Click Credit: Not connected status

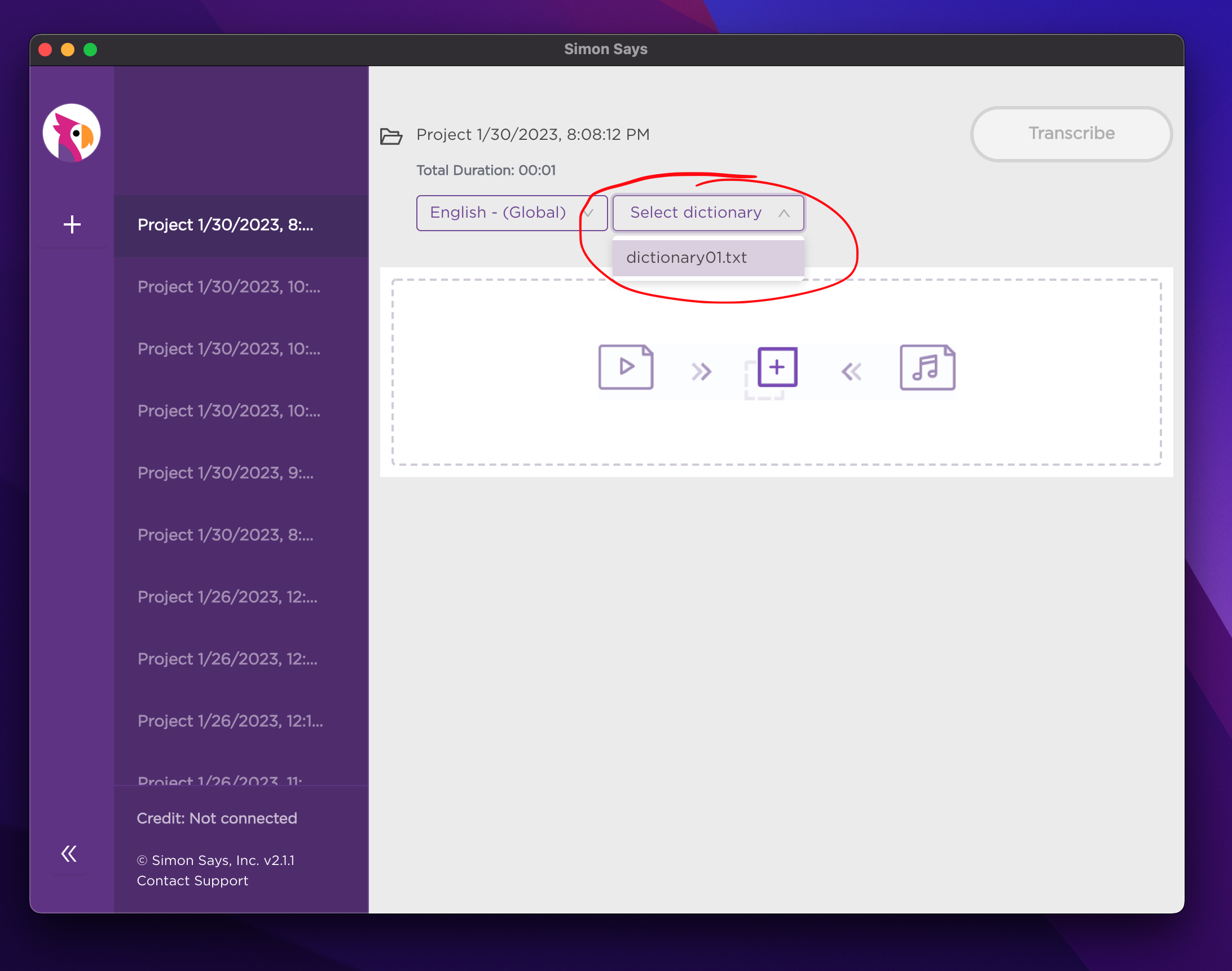pos(217,819)
